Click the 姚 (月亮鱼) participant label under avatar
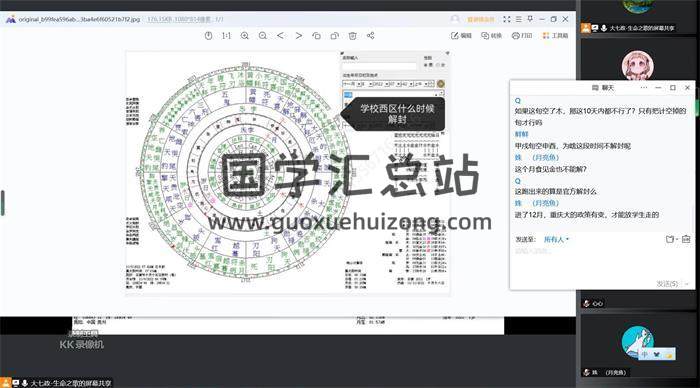Screen dimensions: 700x388 605,372
